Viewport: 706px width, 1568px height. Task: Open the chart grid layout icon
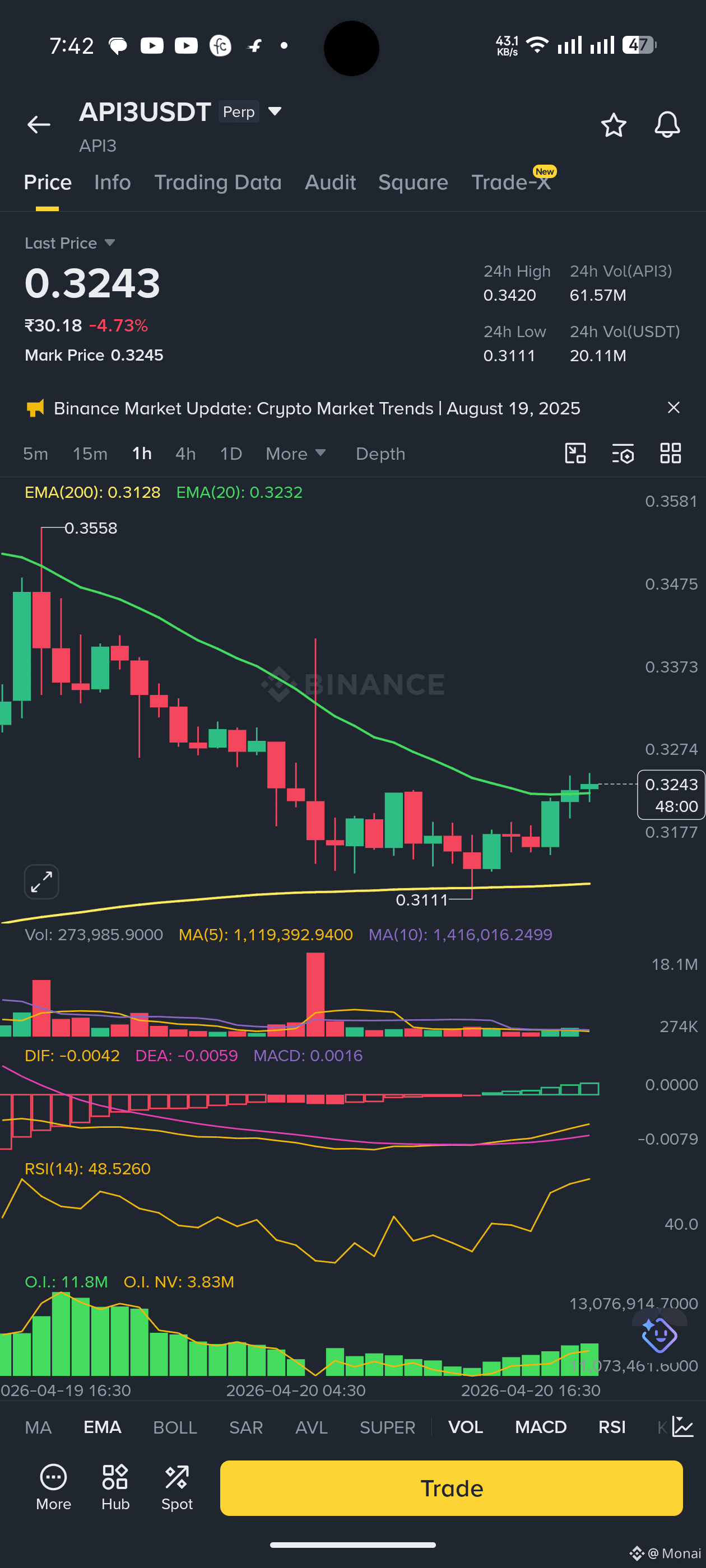tap(670, 454)
